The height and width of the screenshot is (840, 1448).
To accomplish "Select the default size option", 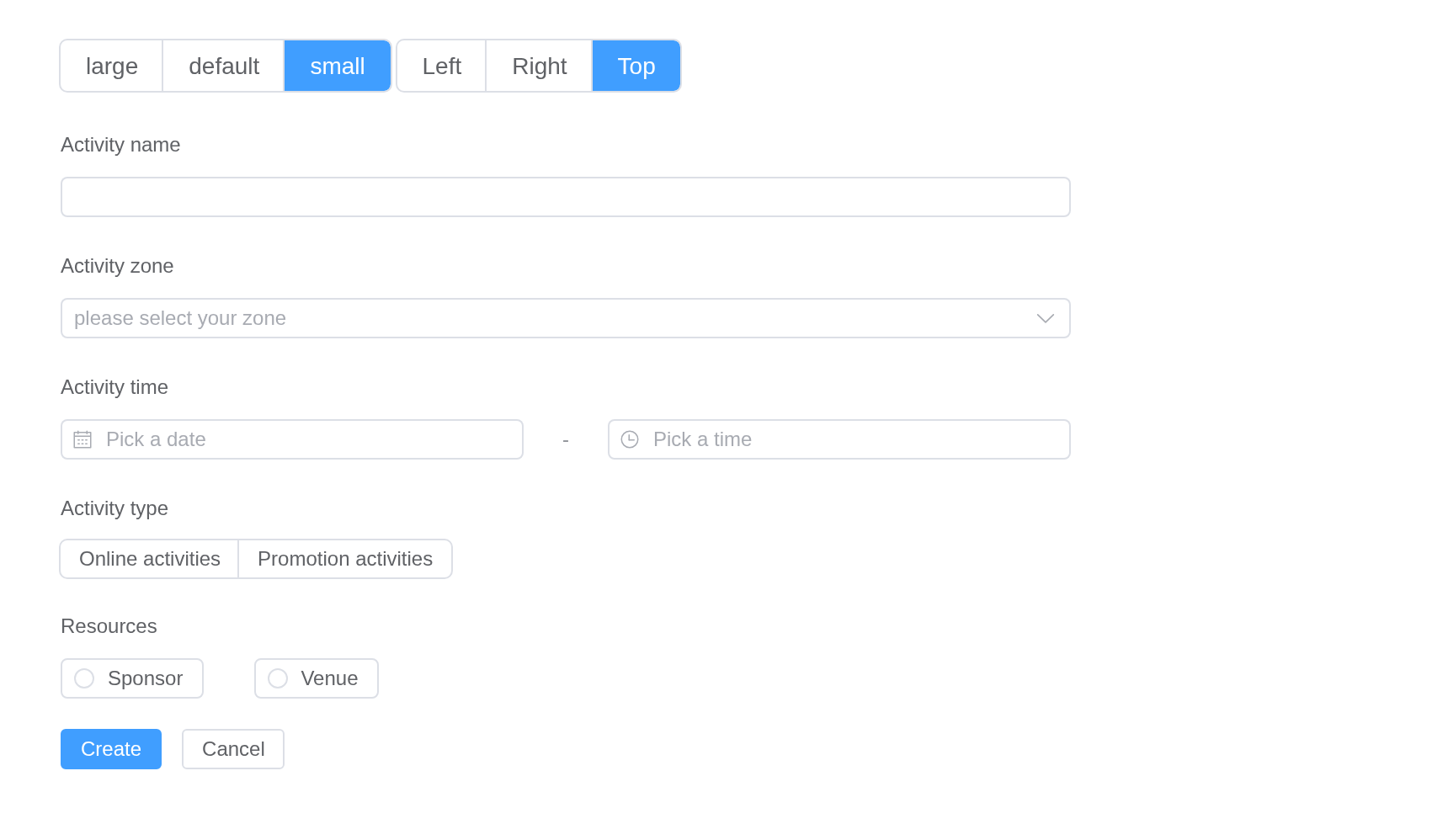I will (224, 66).
